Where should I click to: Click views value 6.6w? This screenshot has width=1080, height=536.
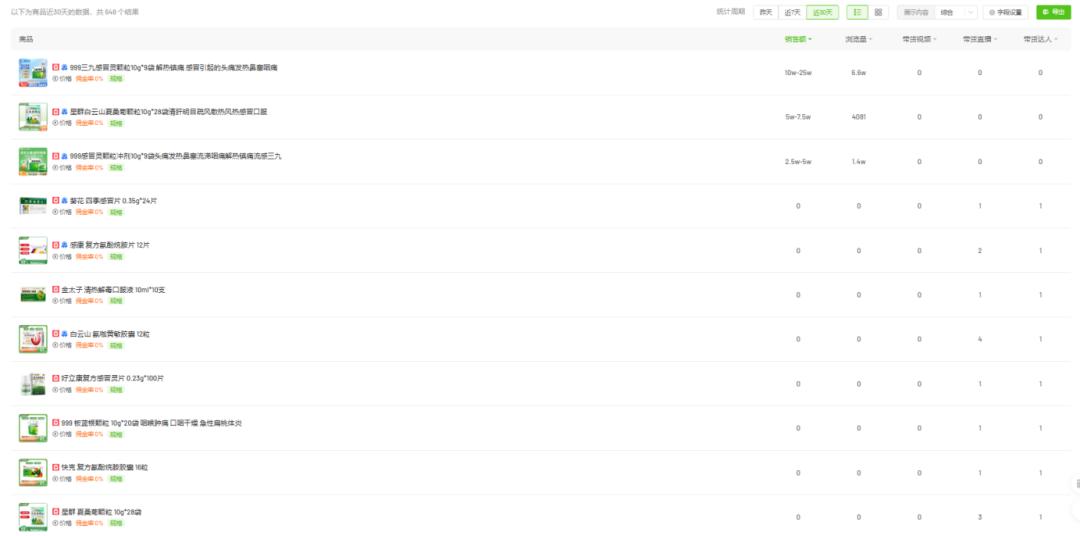[858, 72]
